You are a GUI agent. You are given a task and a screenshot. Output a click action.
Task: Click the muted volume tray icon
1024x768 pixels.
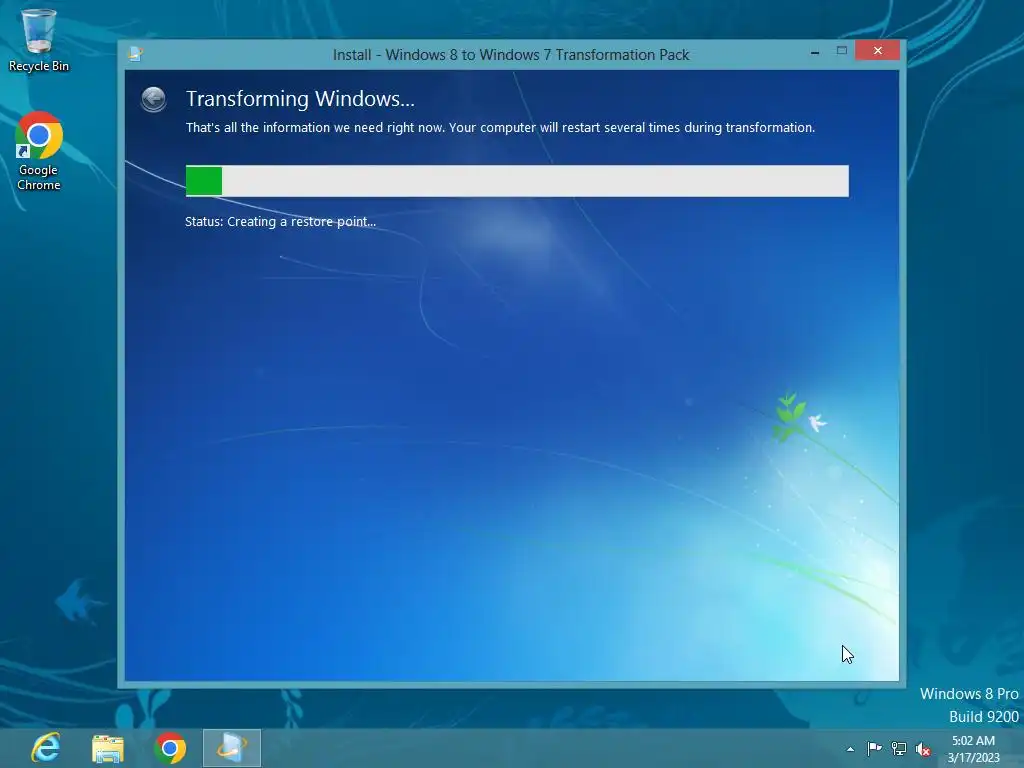923,749
